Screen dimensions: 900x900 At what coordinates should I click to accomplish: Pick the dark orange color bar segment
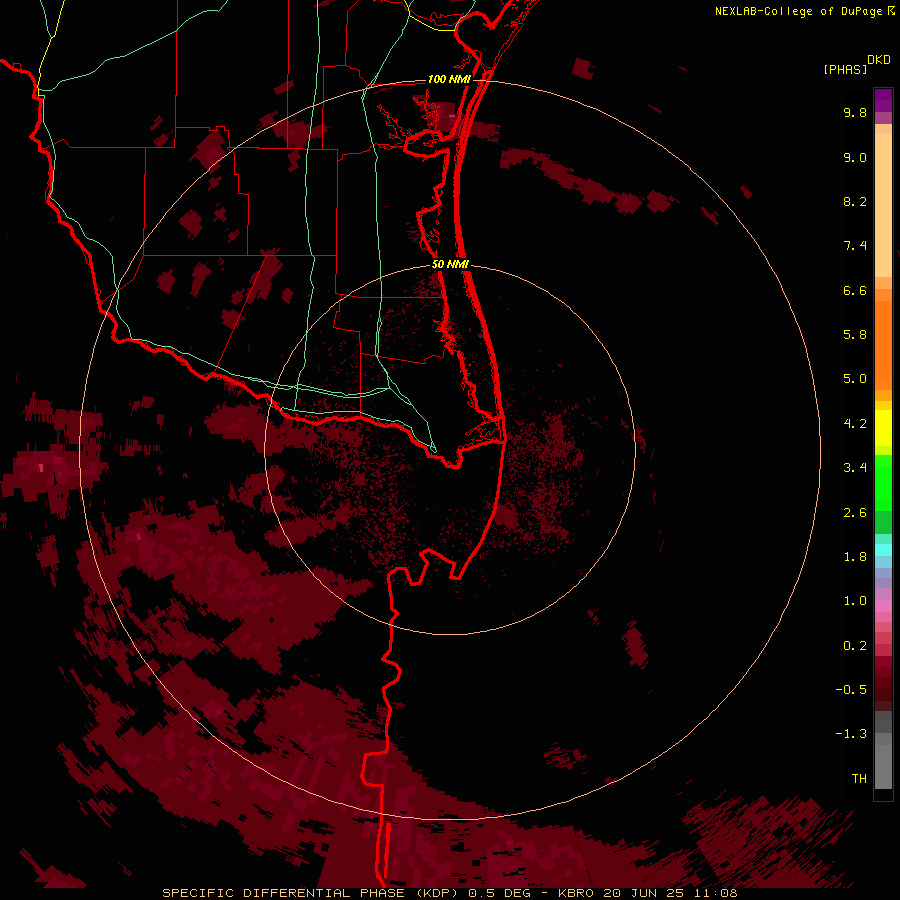pos(883,346)
